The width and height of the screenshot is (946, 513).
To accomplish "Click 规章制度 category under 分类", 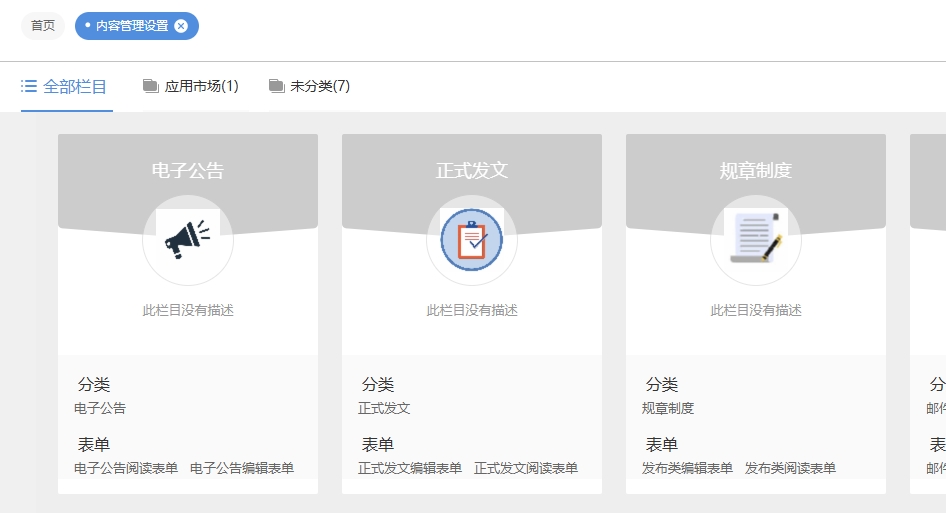I will point(668,409).
